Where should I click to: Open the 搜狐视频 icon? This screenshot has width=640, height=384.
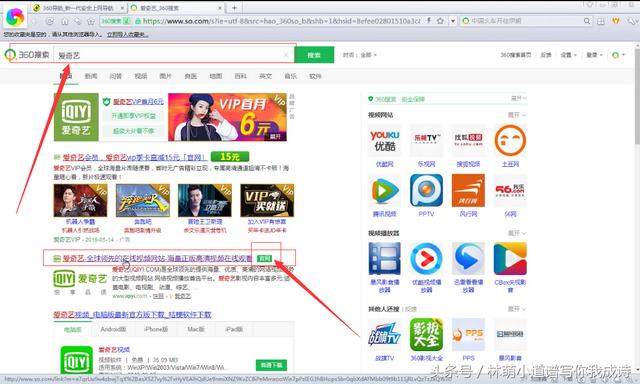(468, 141)
